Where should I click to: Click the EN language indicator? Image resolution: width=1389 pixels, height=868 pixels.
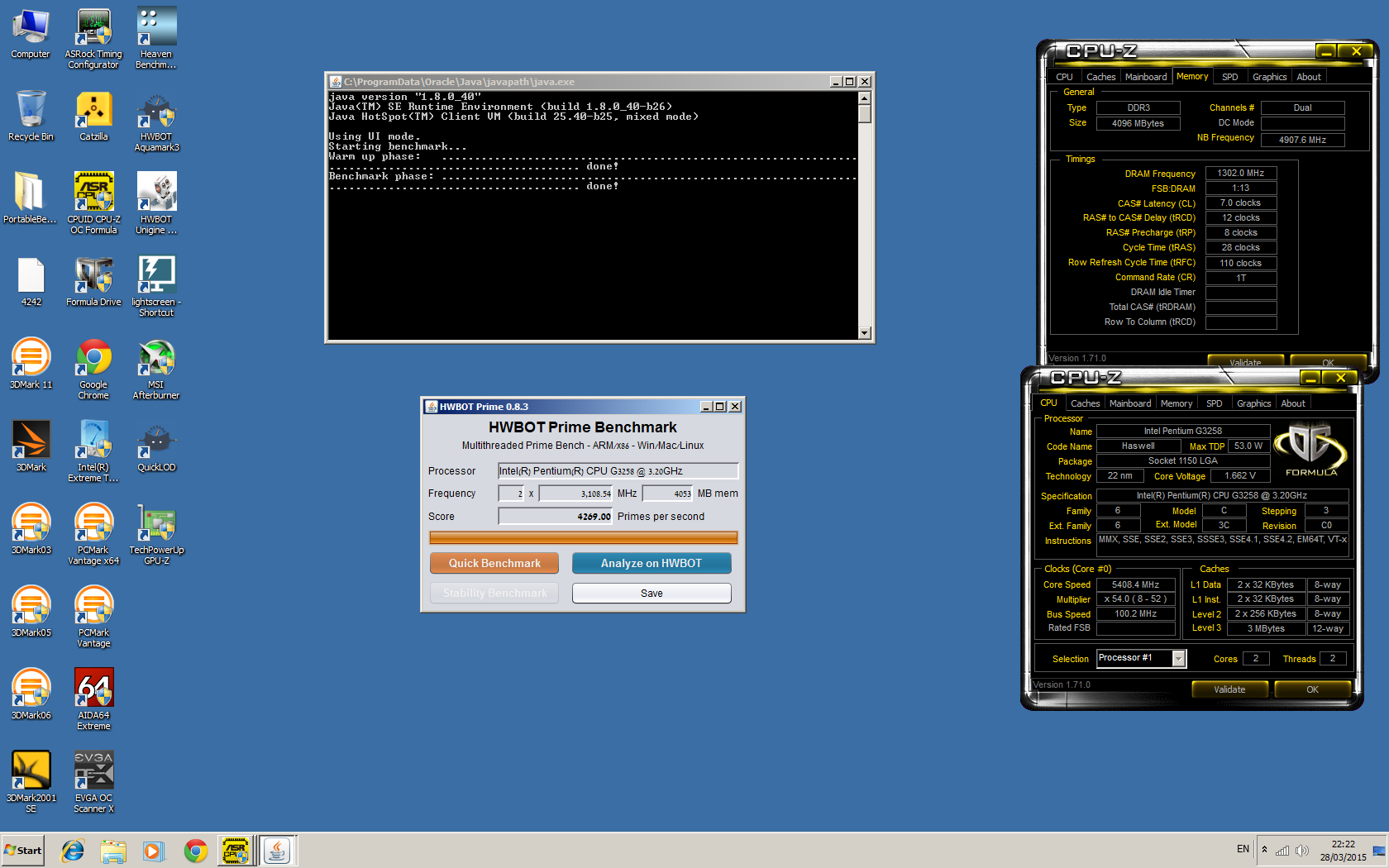point(1243,849)
